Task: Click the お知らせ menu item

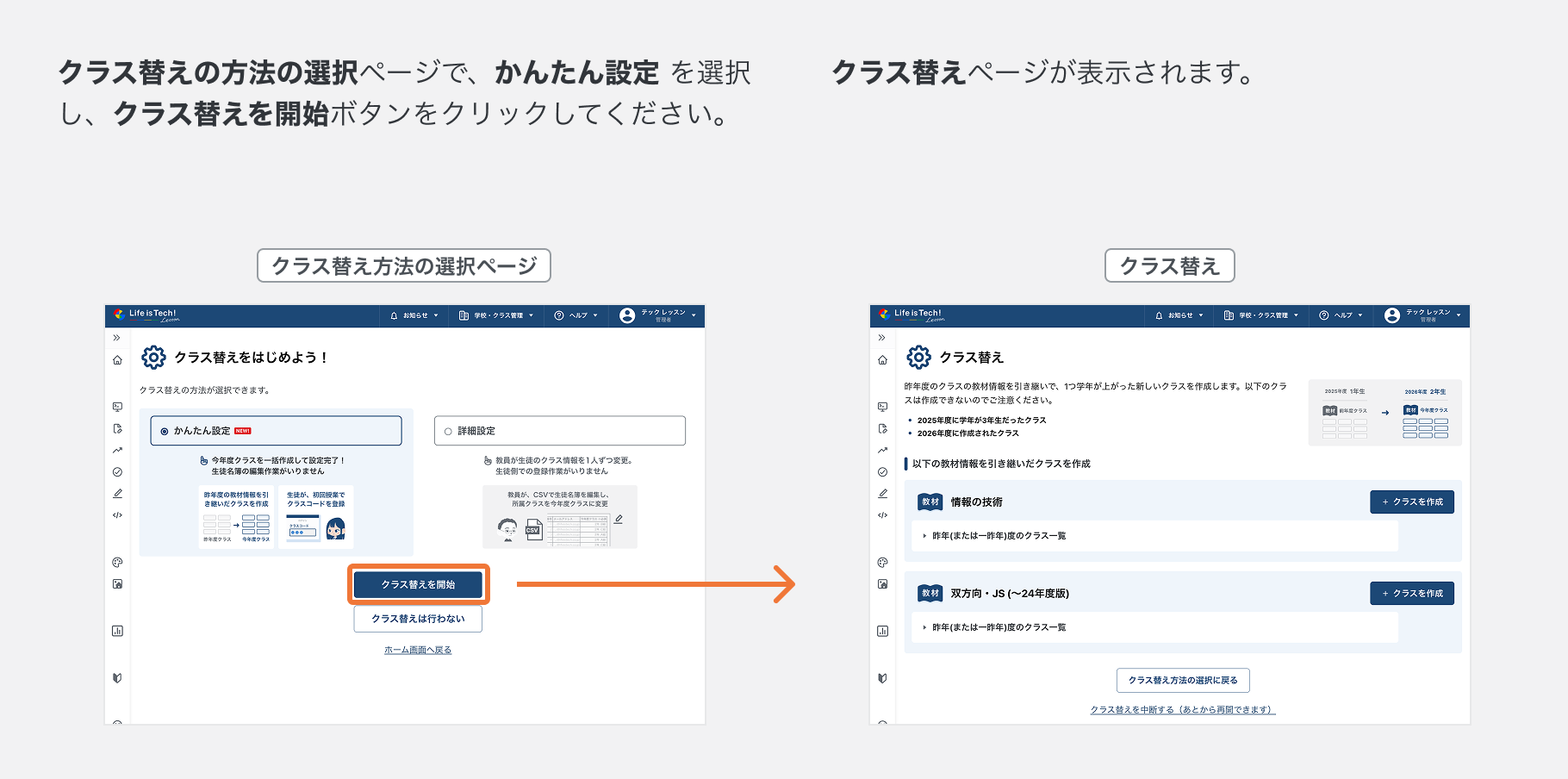Action: (x=414, y=315)
